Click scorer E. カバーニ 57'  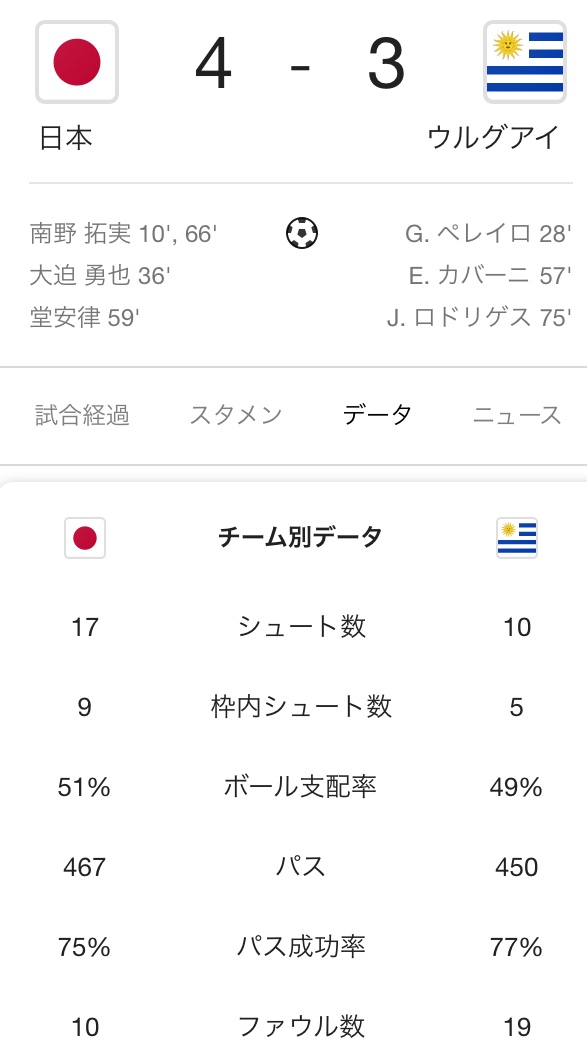490,275
